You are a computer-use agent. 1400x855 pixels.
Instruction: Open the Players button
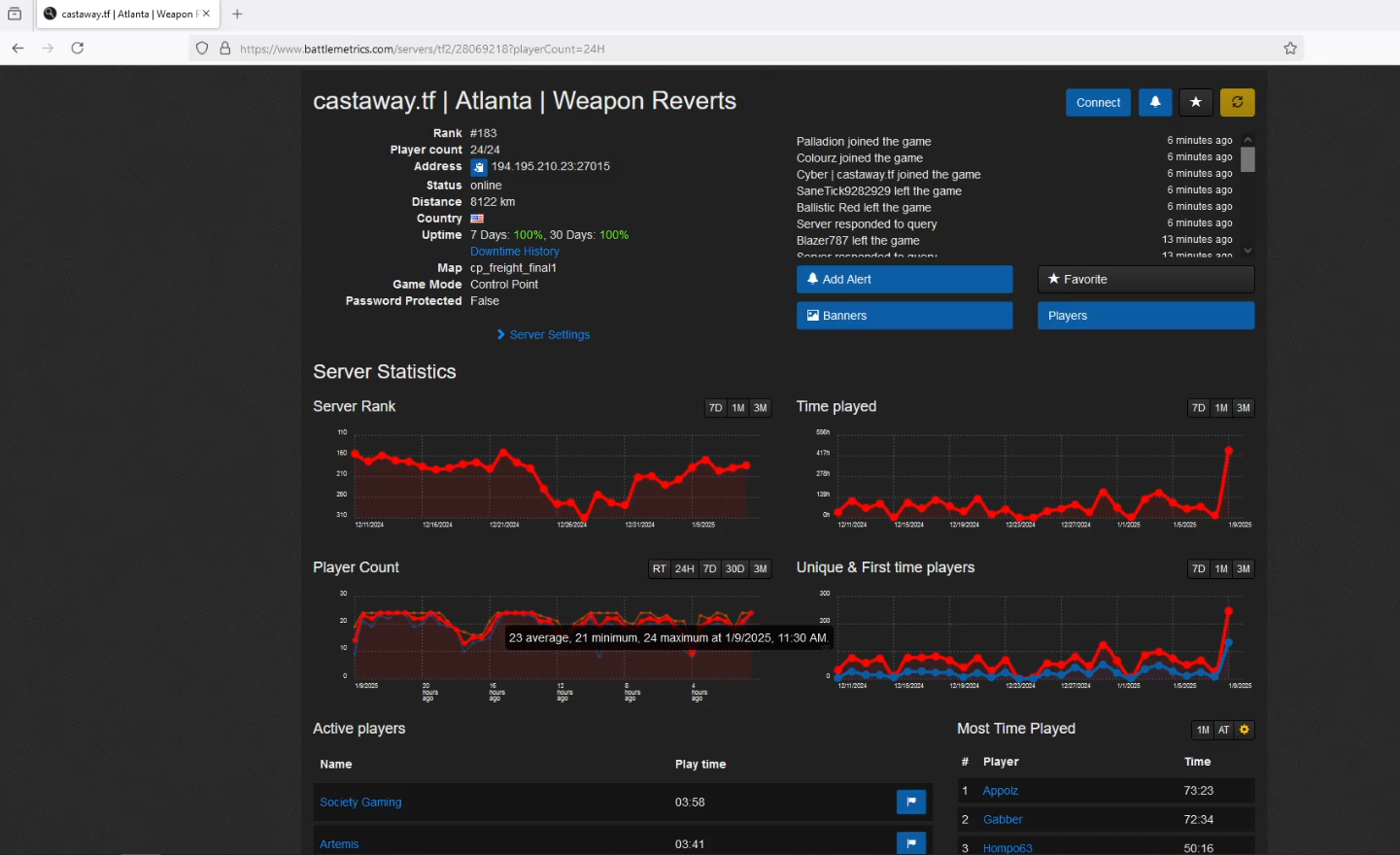[x=1145, y=316]
